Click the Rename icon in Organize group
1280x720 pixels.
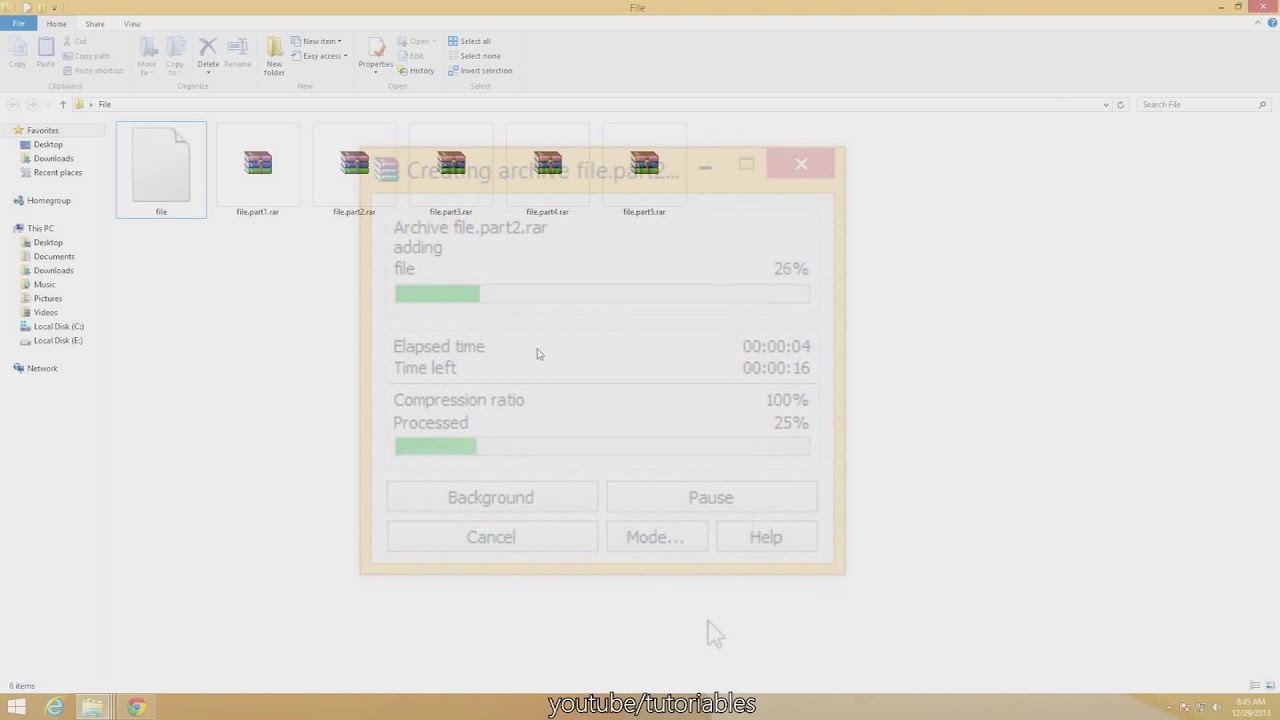point(238,53)
